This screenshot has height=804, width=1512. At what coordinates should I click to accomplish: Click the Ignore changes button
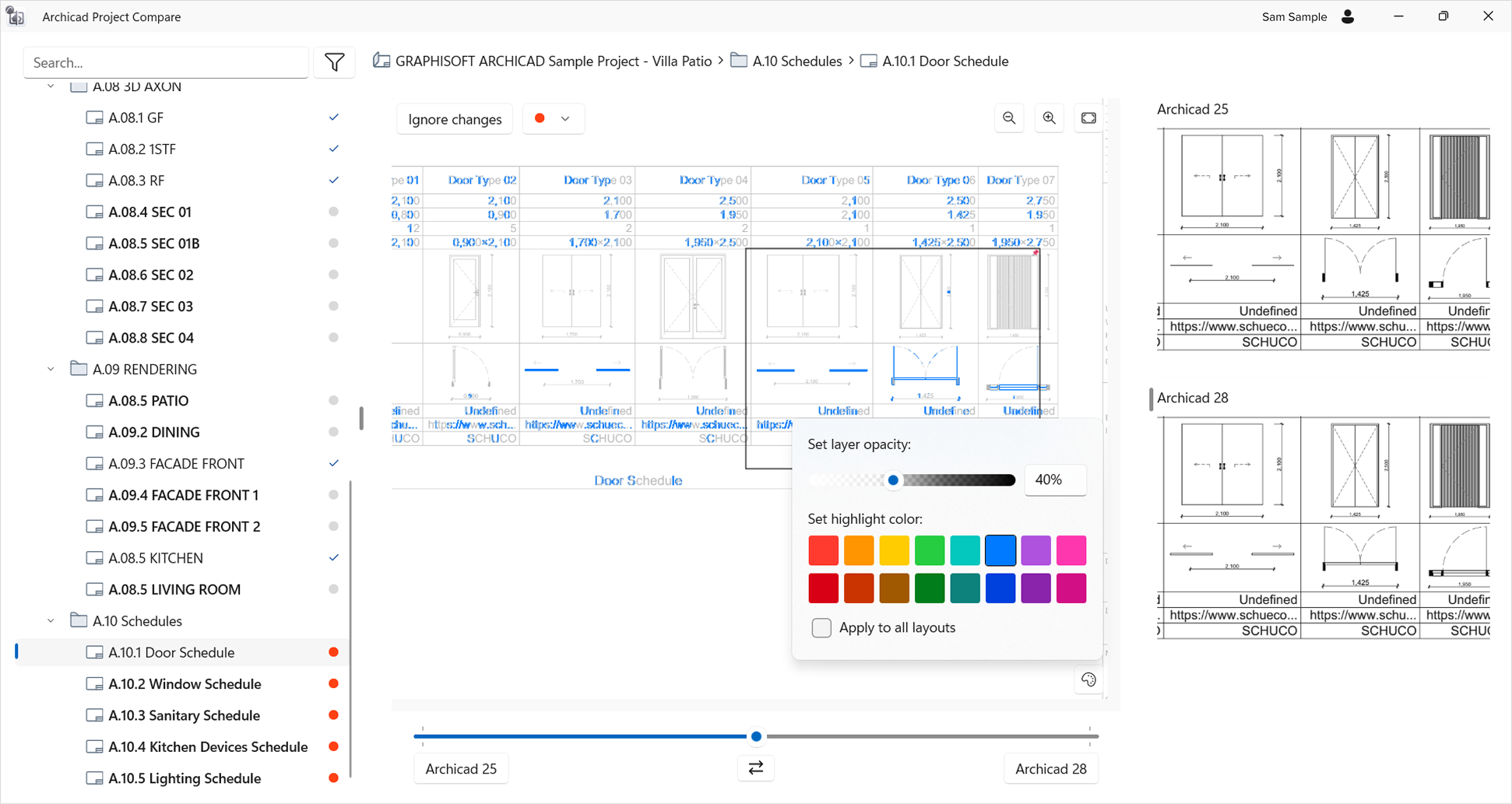tap(455, 119)
